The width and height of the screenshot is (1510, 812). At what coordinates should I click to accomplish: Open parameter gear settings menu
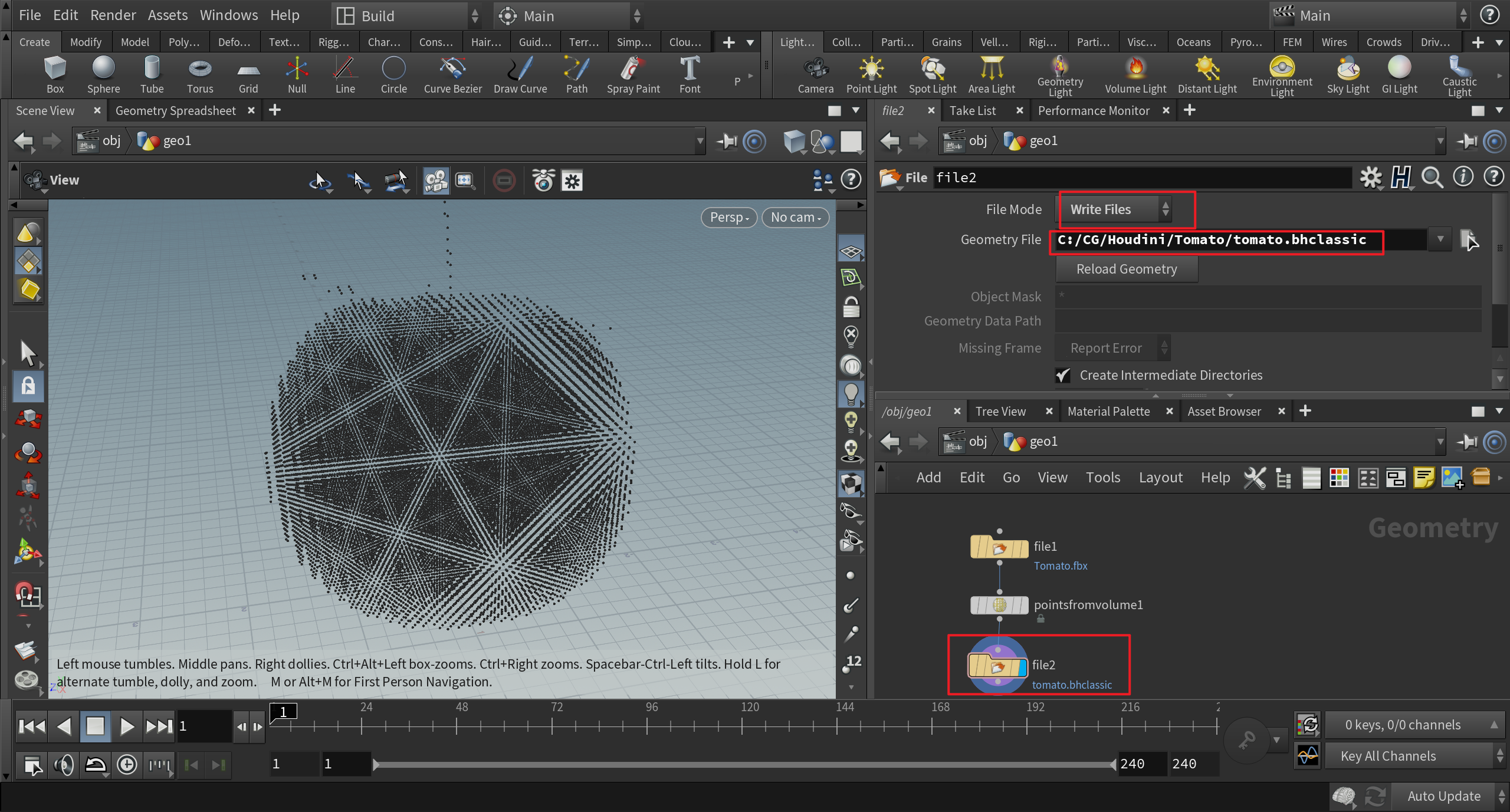pyautogui.click(x=1370, y=177)
